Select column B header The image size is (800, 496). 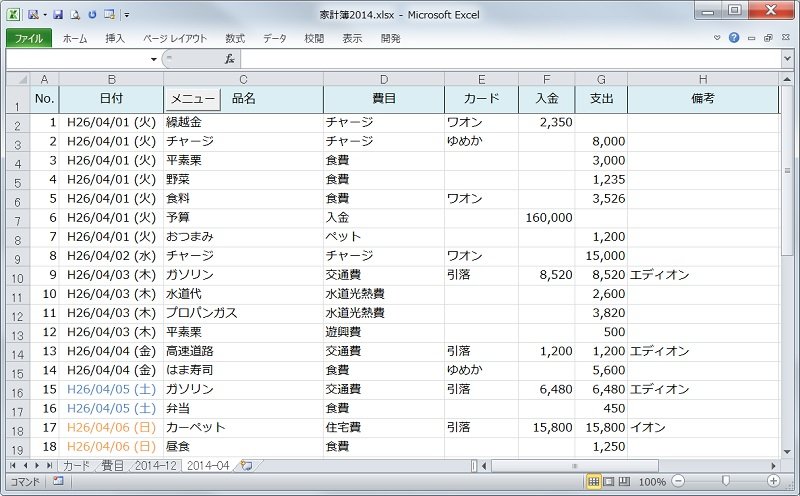point(111,79)
